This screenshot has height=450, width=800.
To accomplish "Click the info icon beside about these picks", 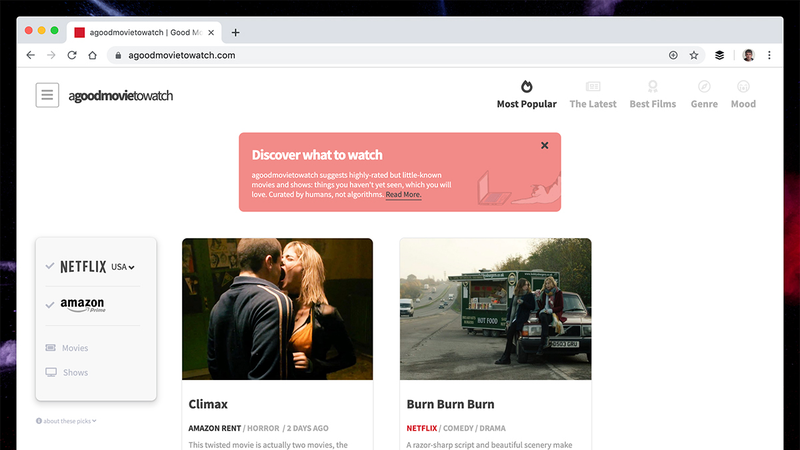I will coord(39,421).
